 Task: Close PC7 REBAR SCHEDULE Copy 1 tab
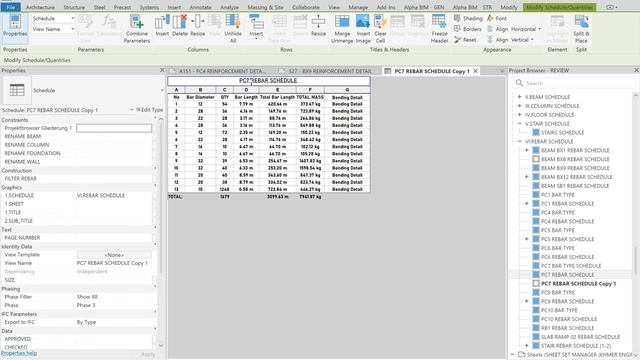tap(476, 71)
